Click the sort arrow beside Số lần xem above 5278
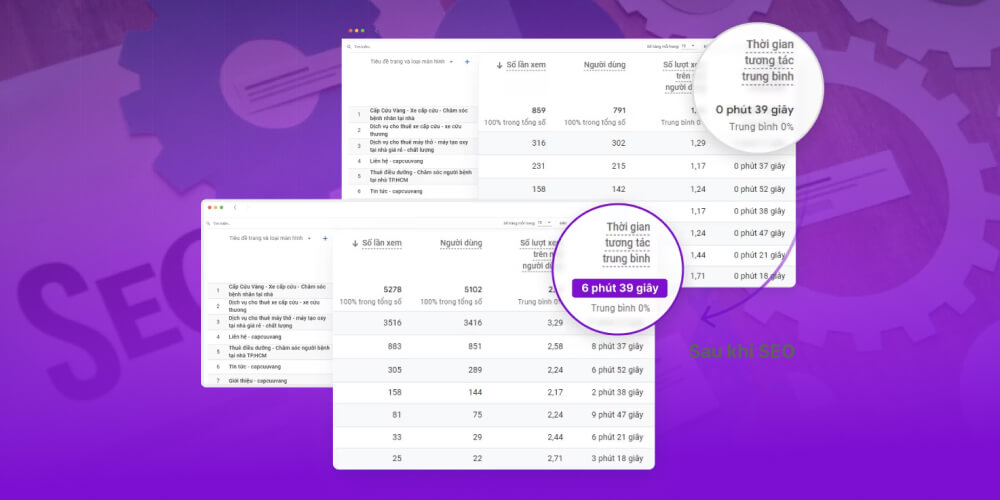The width and height of the screenshot is (1000, 500). [355, 243]
